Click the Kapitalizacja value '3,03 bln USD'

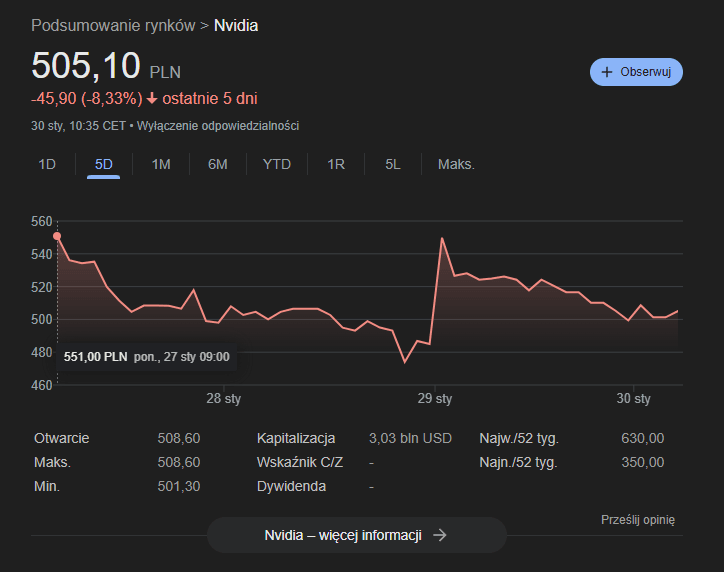[410, 438]
